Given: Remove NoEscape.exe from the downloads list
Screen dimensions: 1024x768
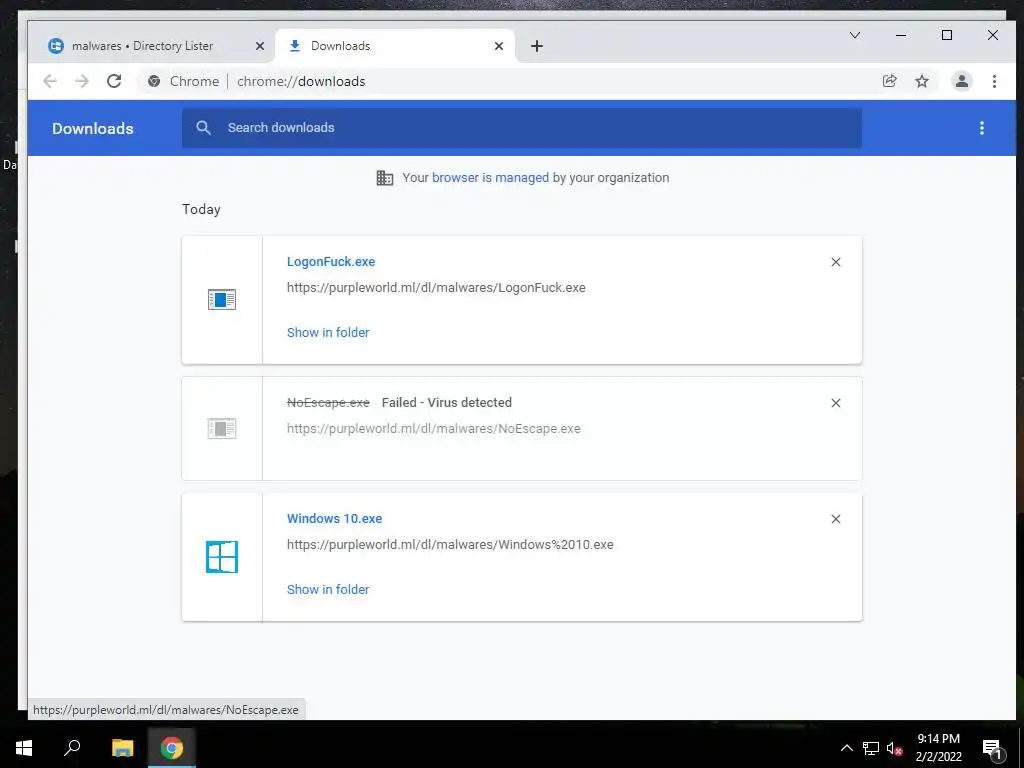Looking at the screenshot, I should (x=835, y=403).
